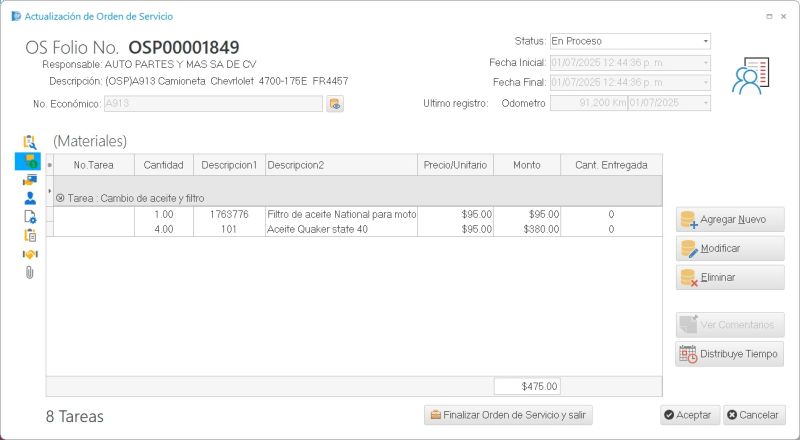Open the clipboard with wrench sidebar icon
Image resolution: width=800 pixels, height=440 pixels.
[x=30, y=142]
